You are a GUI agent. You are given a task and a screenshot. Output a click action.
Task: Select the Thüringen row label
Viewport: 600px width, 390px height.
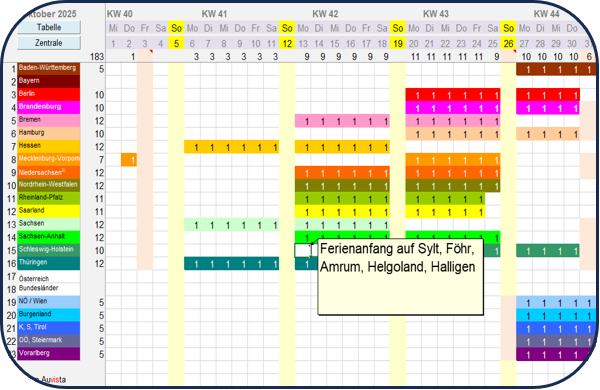pyautogui.click(x=49, y=263)
